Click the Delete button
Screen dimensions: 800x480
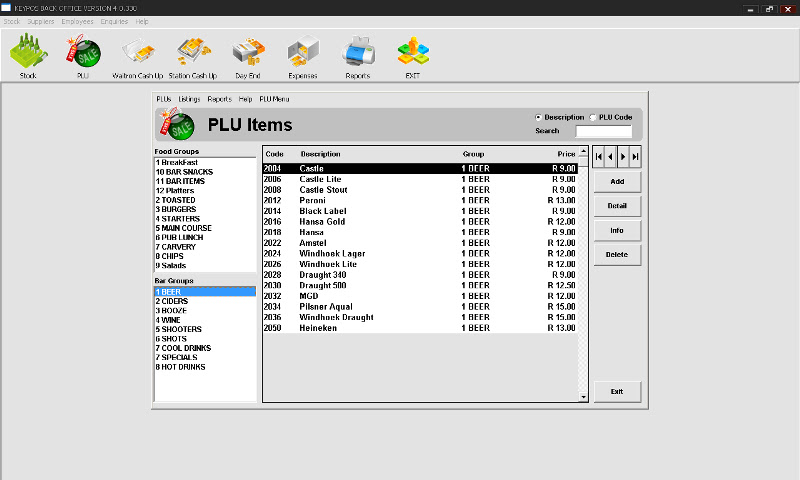click(x=617, y=255)
